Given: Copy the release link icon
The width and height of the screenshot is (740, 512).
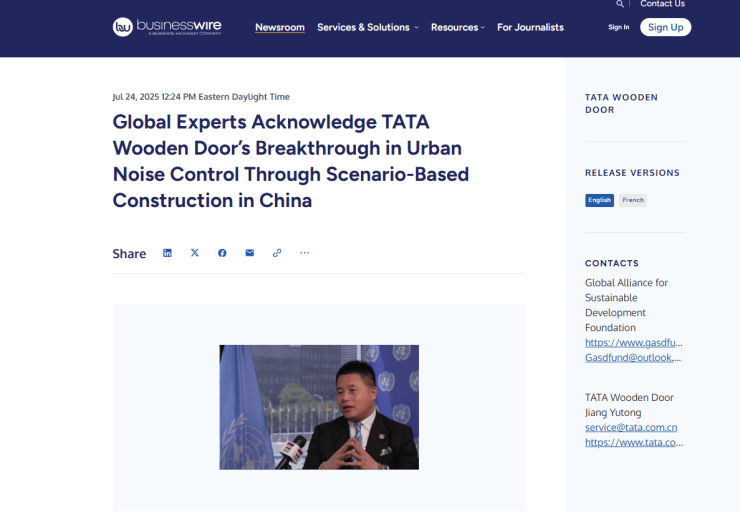Looking at the screenshot, I should pyautogui.click(x=277, y=253).
